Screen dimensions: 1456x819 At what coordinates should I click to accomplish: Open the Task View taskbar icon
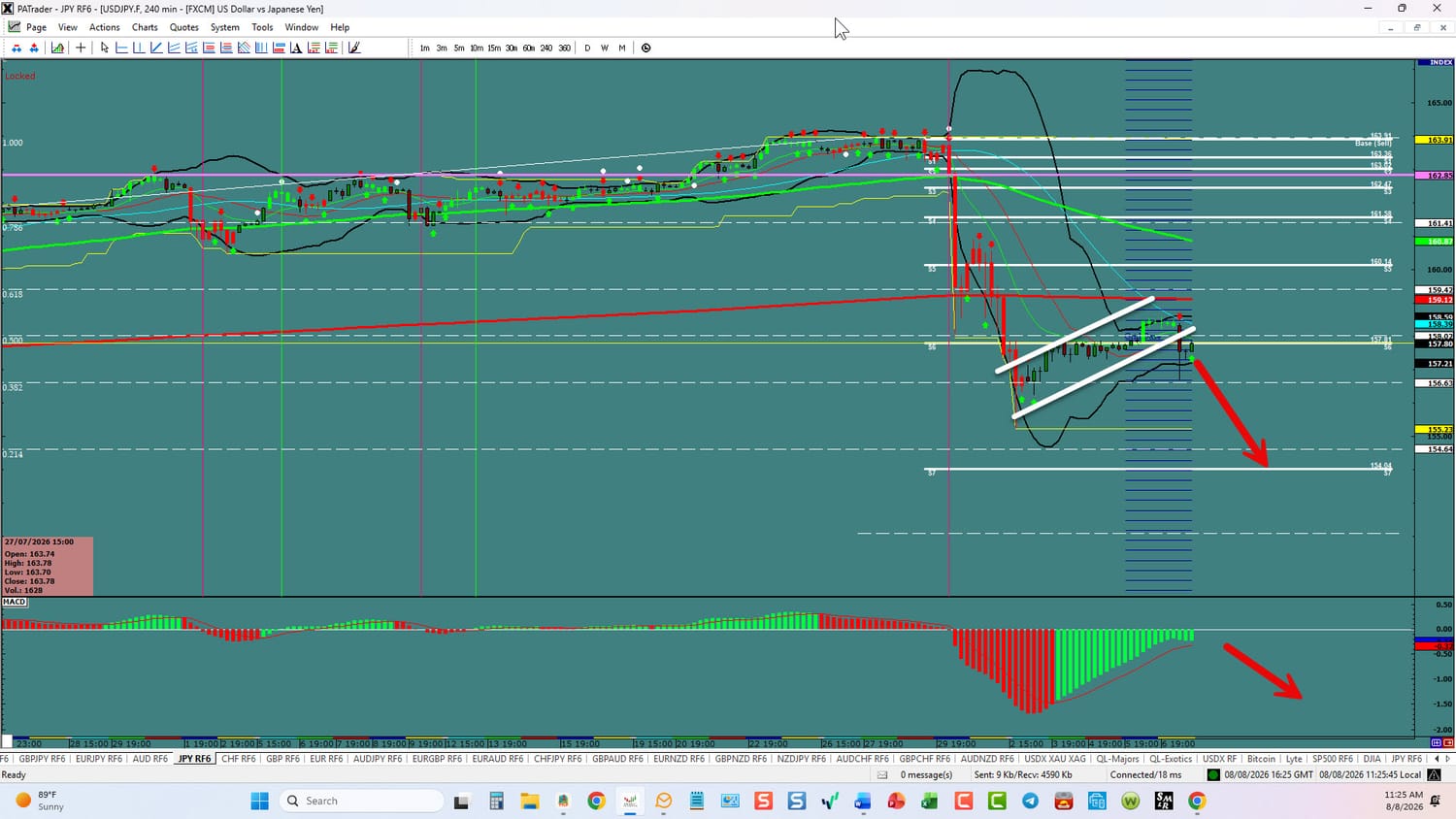tap(462, 801)
